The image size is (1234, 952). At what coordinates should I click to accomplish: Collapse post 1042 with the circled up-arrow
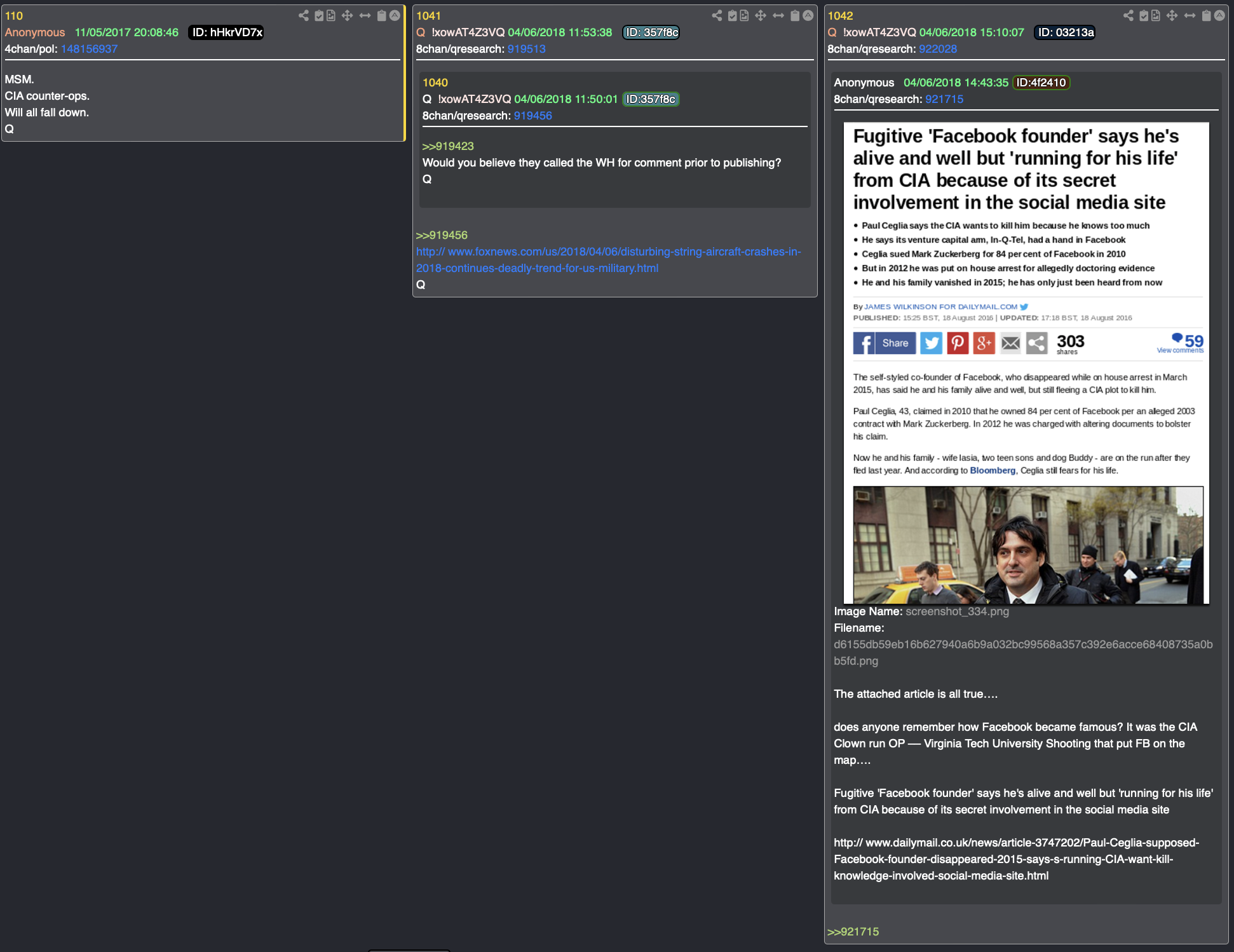[x=1219, y=15]
